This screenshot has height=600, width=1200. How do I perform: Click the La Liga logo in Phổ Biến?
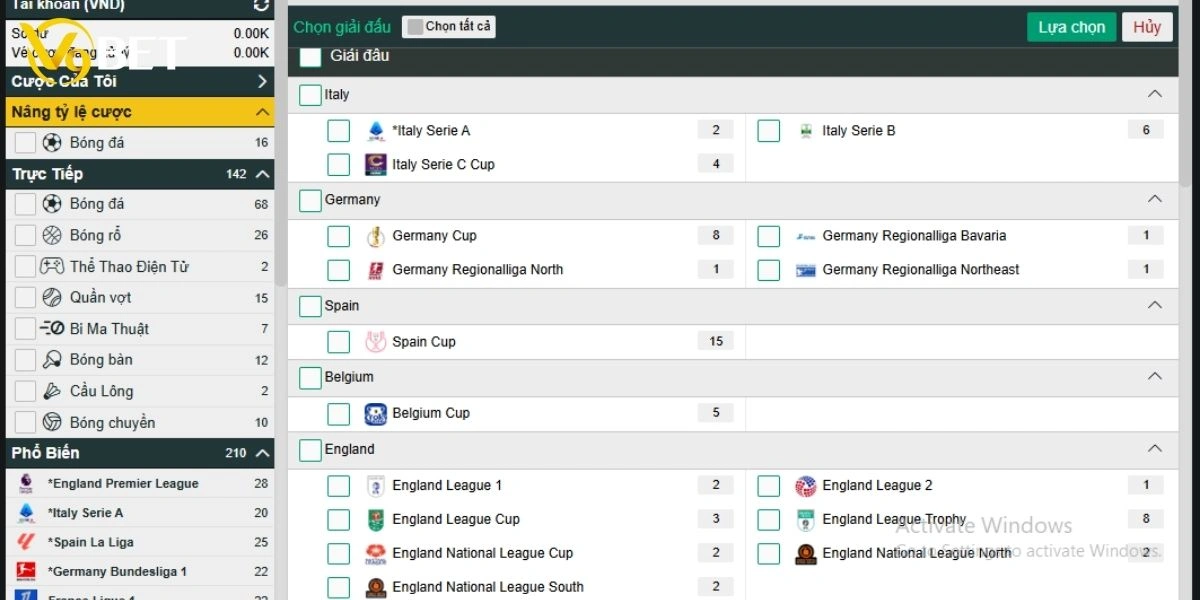pos(26,542)
